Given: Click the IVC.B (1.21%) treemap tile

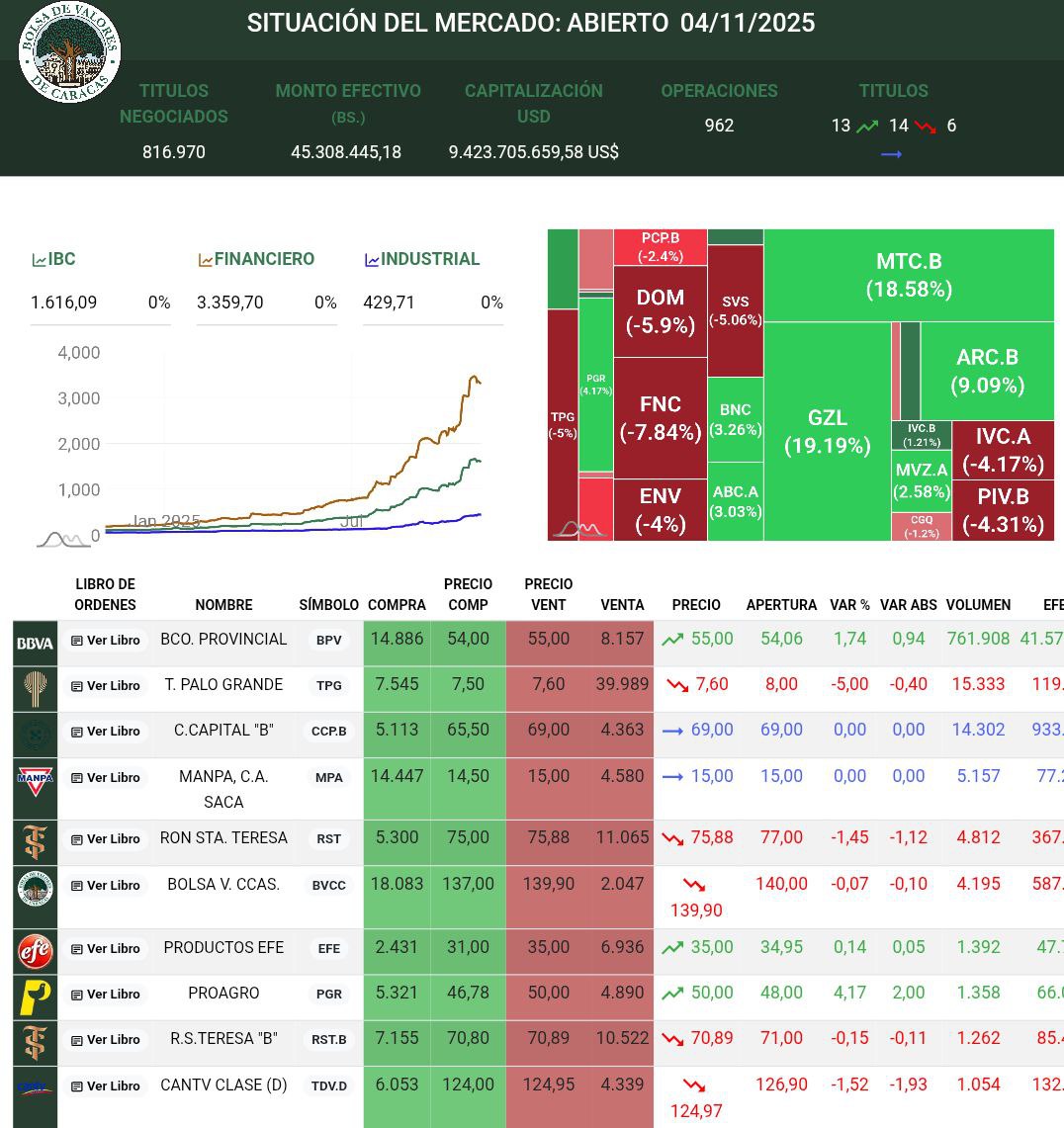Looking at the screenshot, I should (x=922, y=435).
